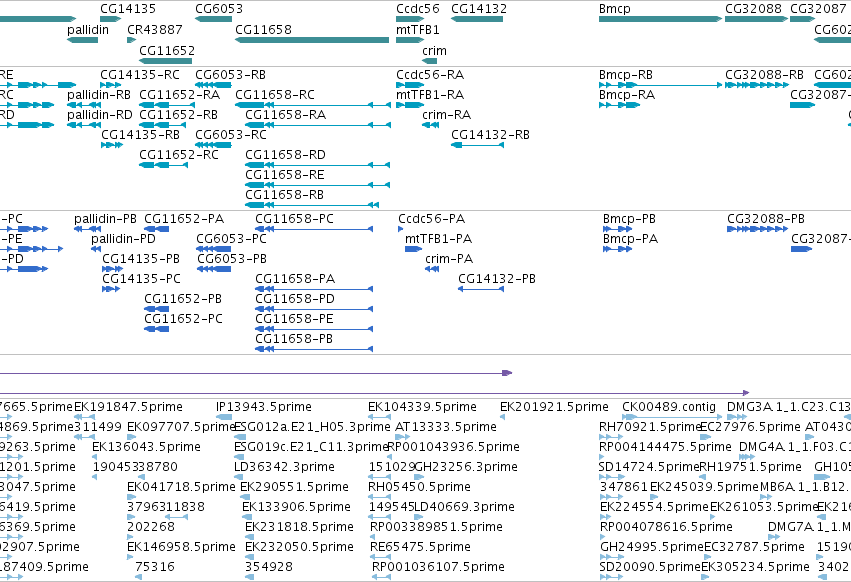851x582 pixels.
Task: Open EST EK136043.5prime
Action: (147, 447)
